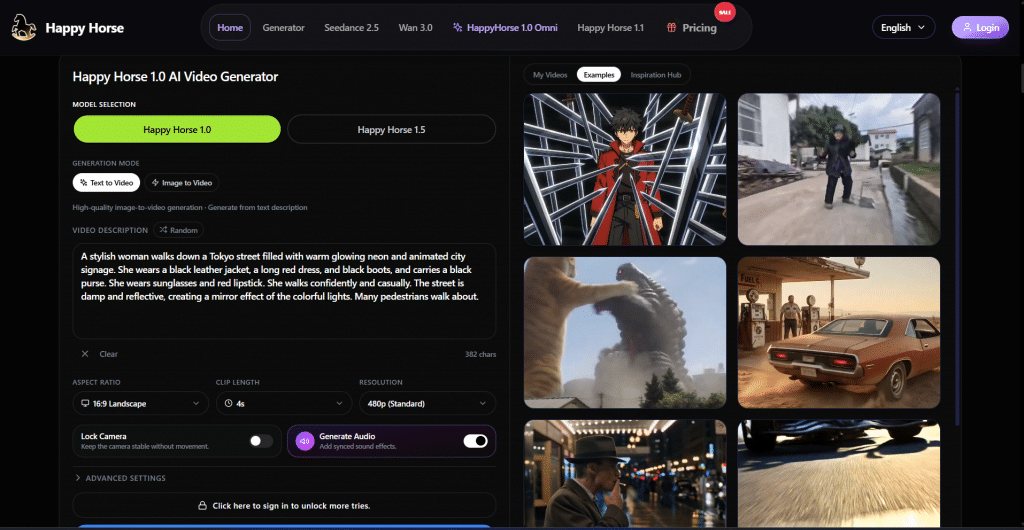Switch to the Examples tab
The height and width of the screenshot is (530, 1024).
pyautogui.click(x=599, y=75)
